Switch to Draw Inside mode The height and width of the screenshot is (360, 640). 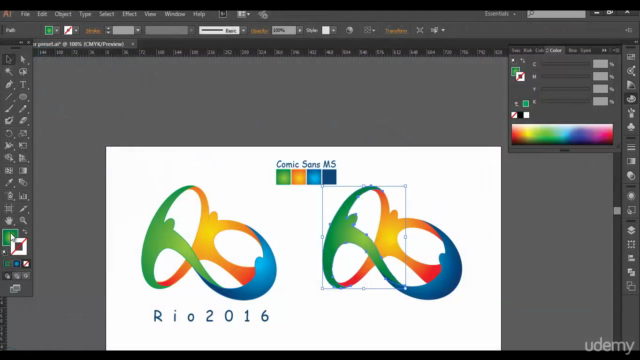(x=26, y=276)
